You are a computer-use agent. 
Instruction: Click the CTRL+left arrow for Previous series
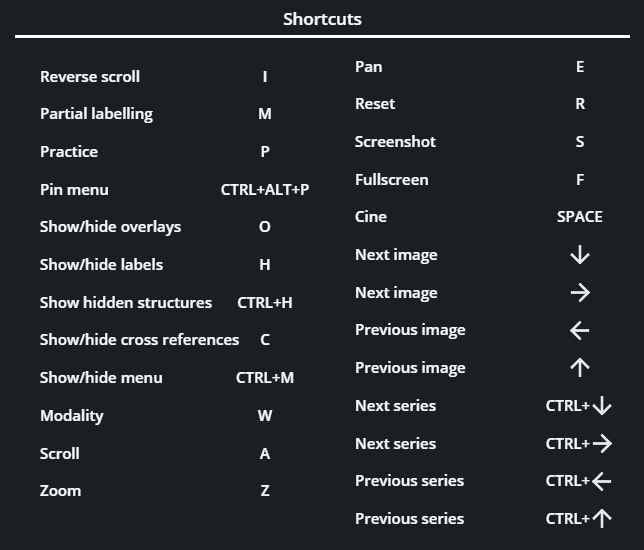(x=579, y=481)
